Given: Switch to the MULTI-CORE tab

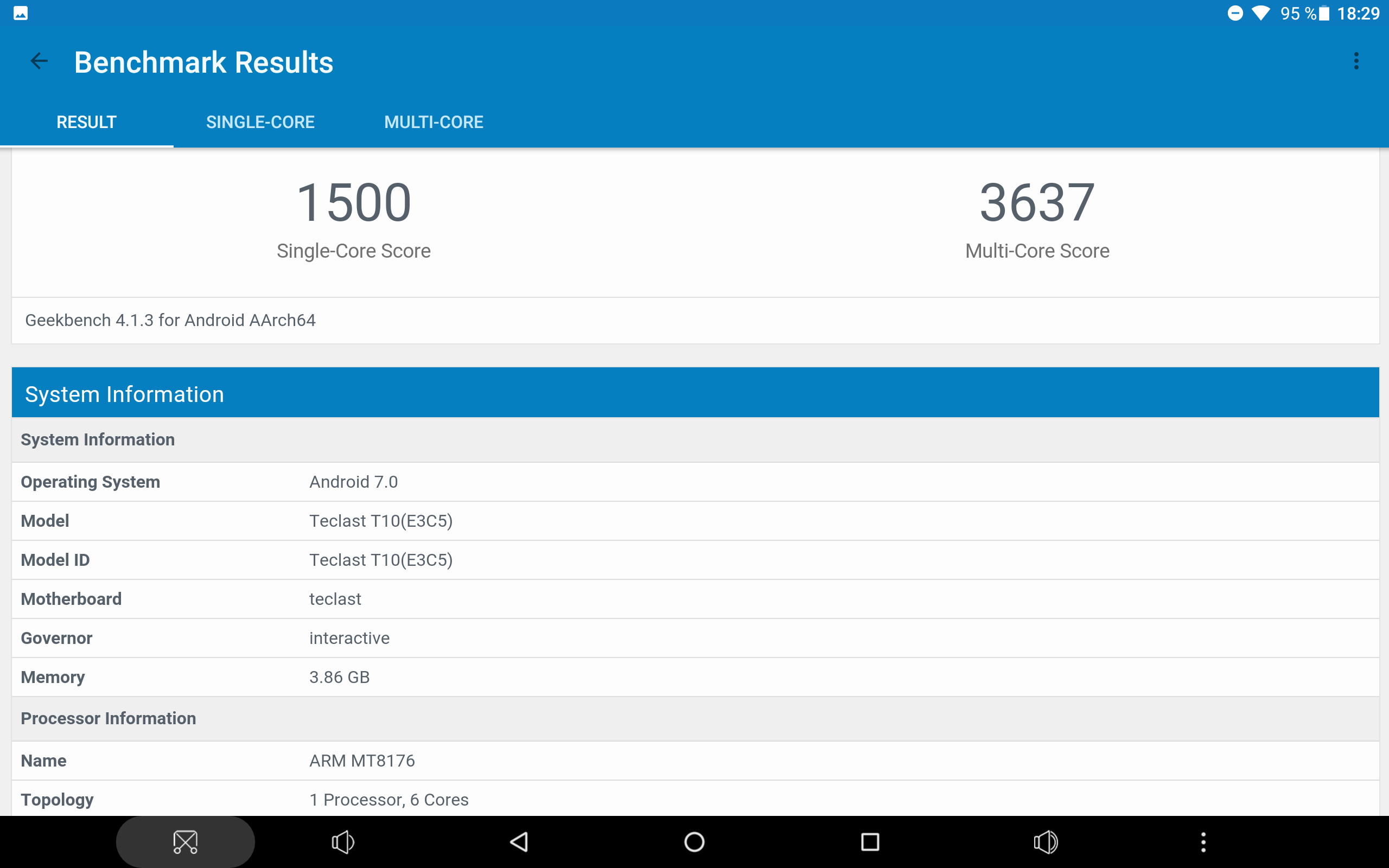Looking at the screenshot, I should point(434,122).
